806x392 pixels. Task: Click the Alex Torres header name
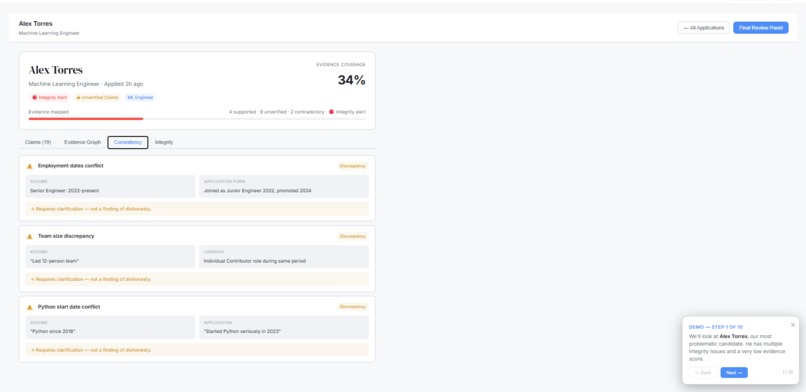pos(35,24)
